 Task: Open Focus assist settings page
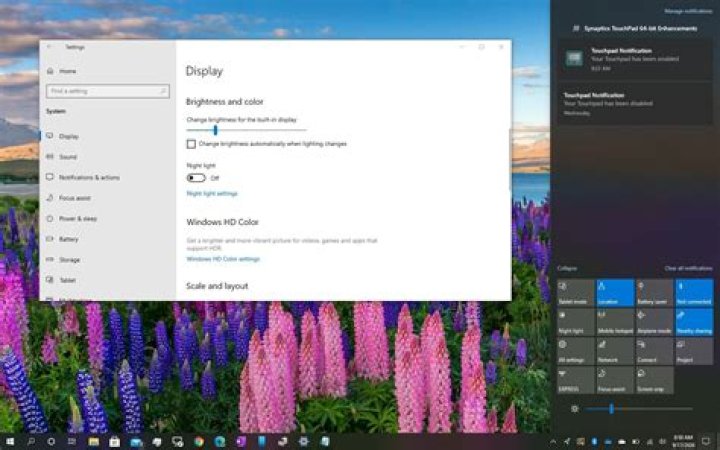107,198
